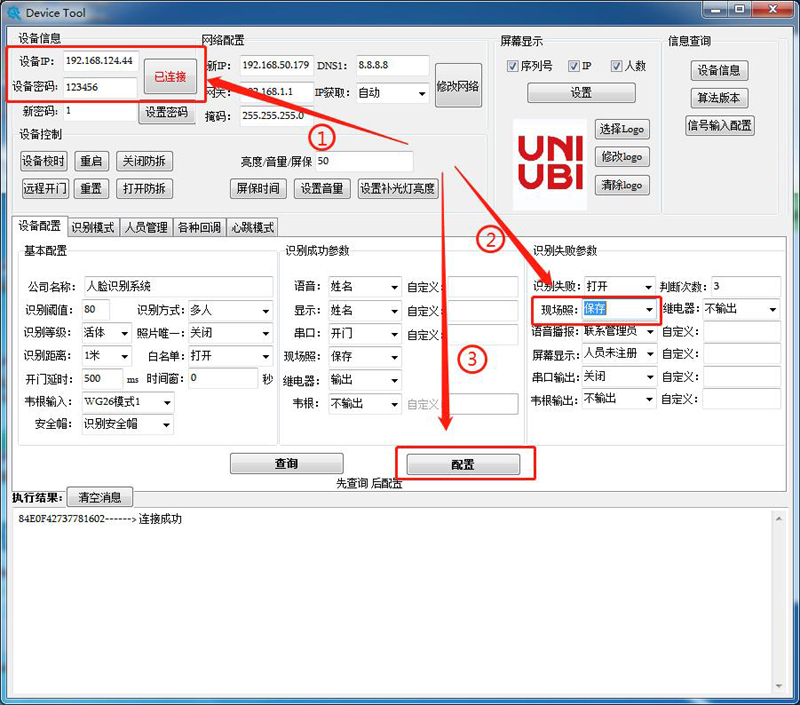The width and height of the screenshot is (800, 705).
Task: Toggle the 人数 checkbox
Action: point(616,66)
